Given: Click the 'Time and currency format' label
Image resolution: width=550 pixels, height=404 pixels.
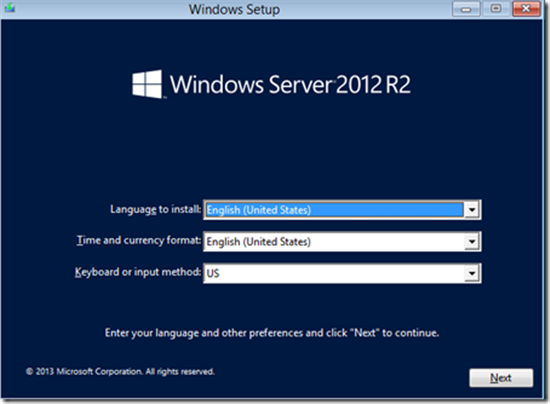Looking at the screenshot, I should (x=139, y=241).
